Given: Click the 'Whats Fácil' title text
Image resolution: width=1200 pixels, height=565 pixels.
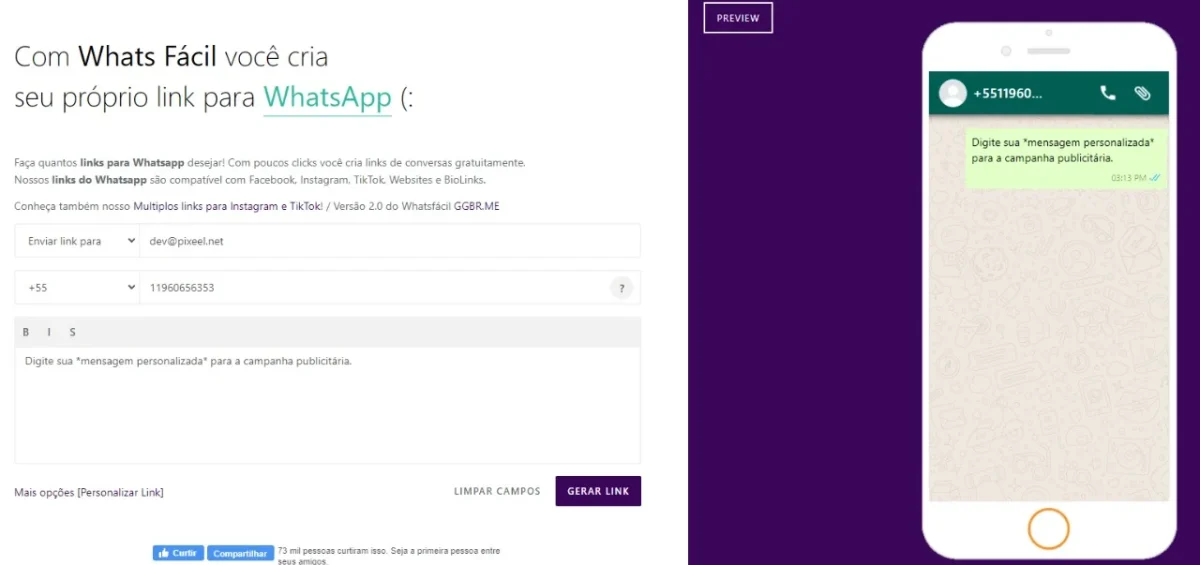Looking at the screenshot, I should pyautogui.click(x=148, y=56).
